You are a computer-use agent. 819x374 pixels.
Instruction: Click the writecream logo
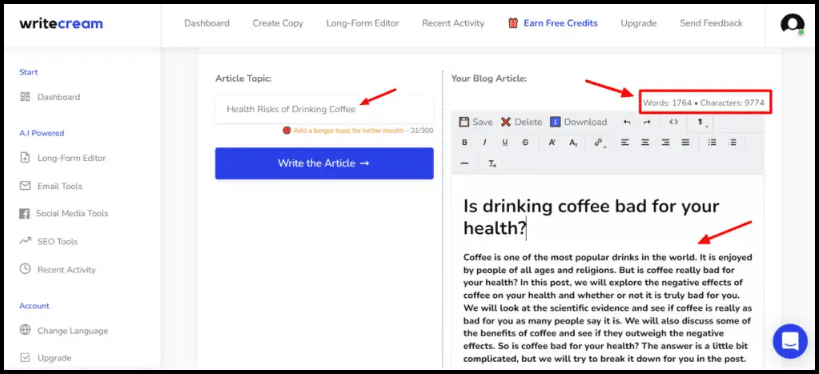click(x=61, y=24)
